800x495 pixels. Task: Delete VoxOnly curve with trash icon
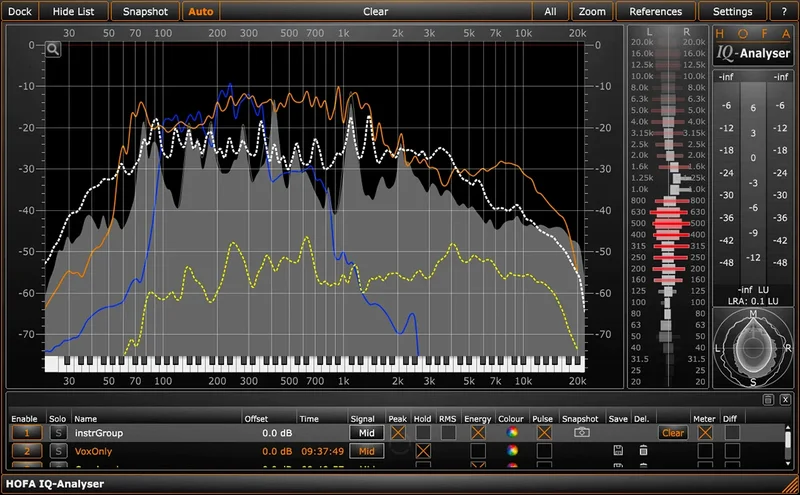(x=643, y=451)
